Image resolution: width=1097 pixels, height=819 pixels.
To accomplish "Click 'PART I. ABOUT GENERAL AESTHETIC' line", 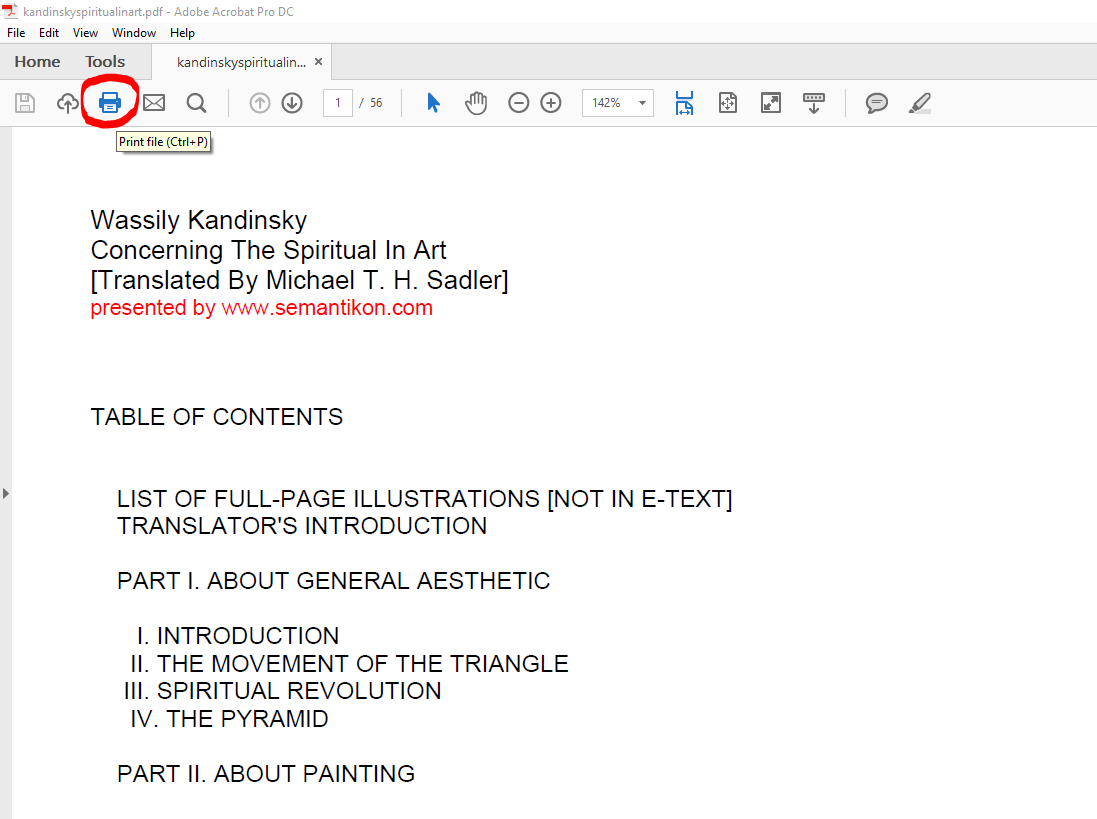I will click(334, 581).
